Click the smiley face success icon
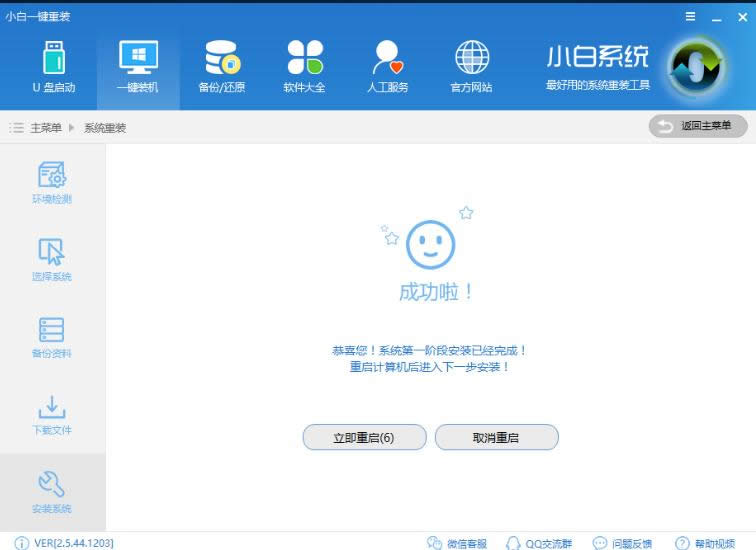The height and width of the screenshot is (550, 756). click(431, 244)
